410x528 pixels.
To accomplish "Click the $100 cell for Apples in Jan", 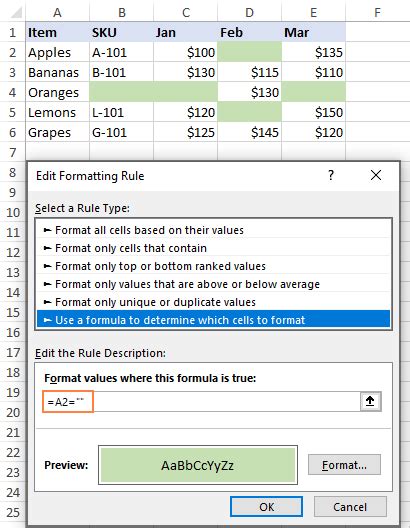I will tap(185, 52).
